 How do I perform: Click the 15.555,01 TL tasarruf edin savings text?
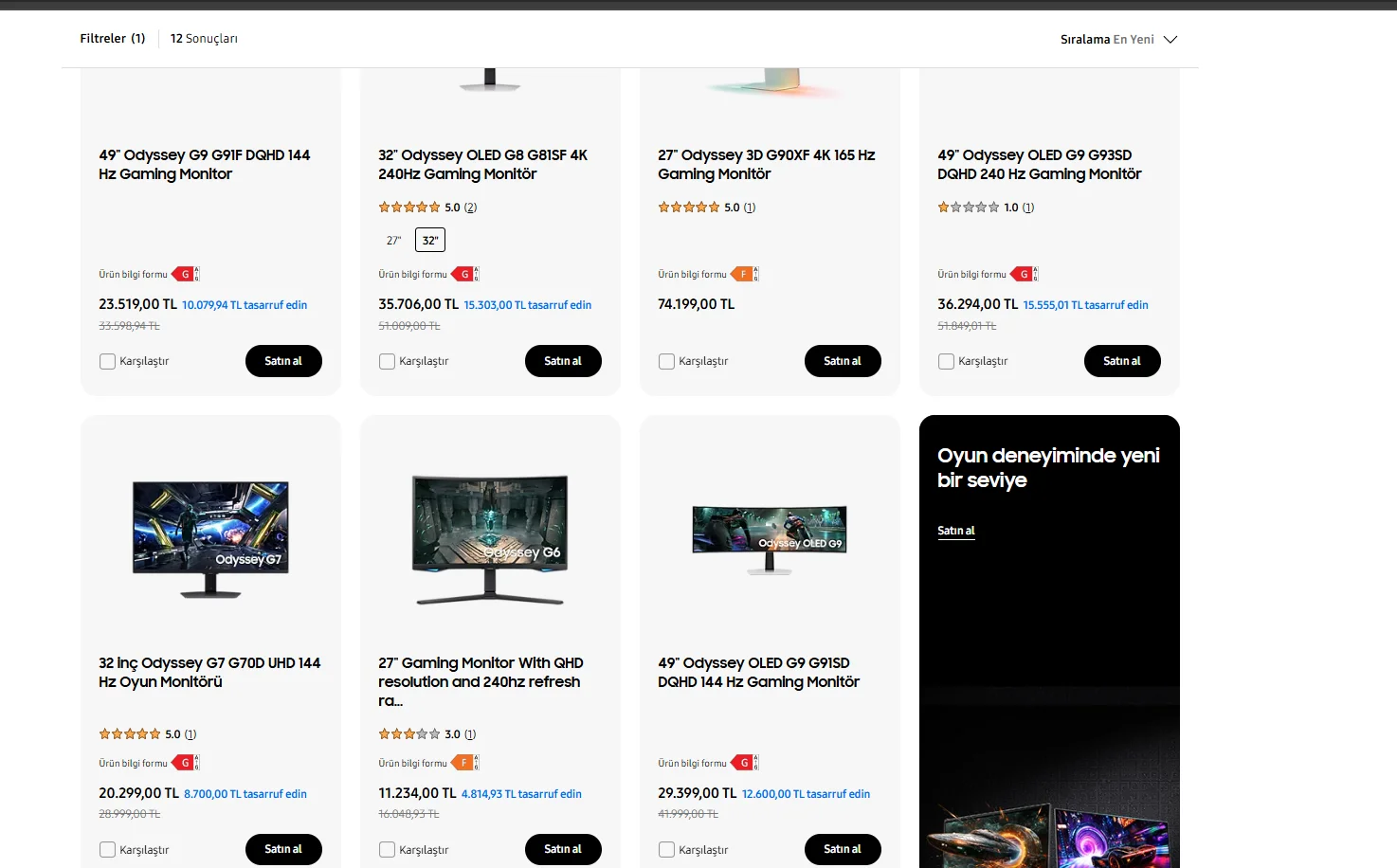1085,305
